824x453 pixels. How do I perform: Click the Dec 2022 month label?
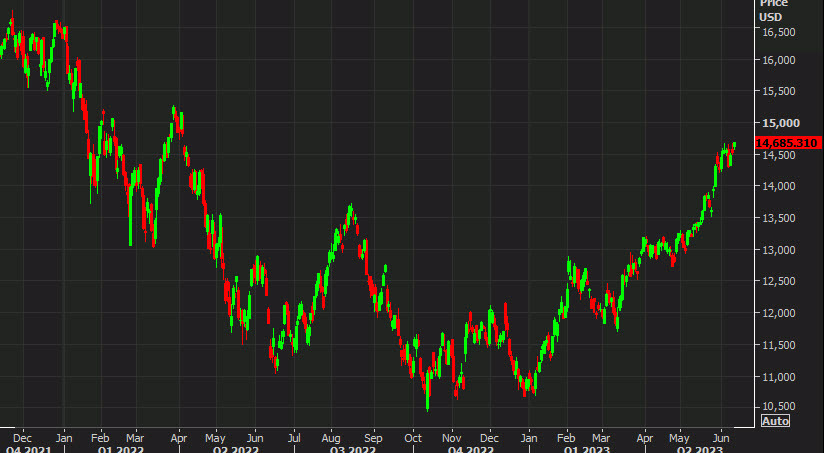[x=490, y=438]
